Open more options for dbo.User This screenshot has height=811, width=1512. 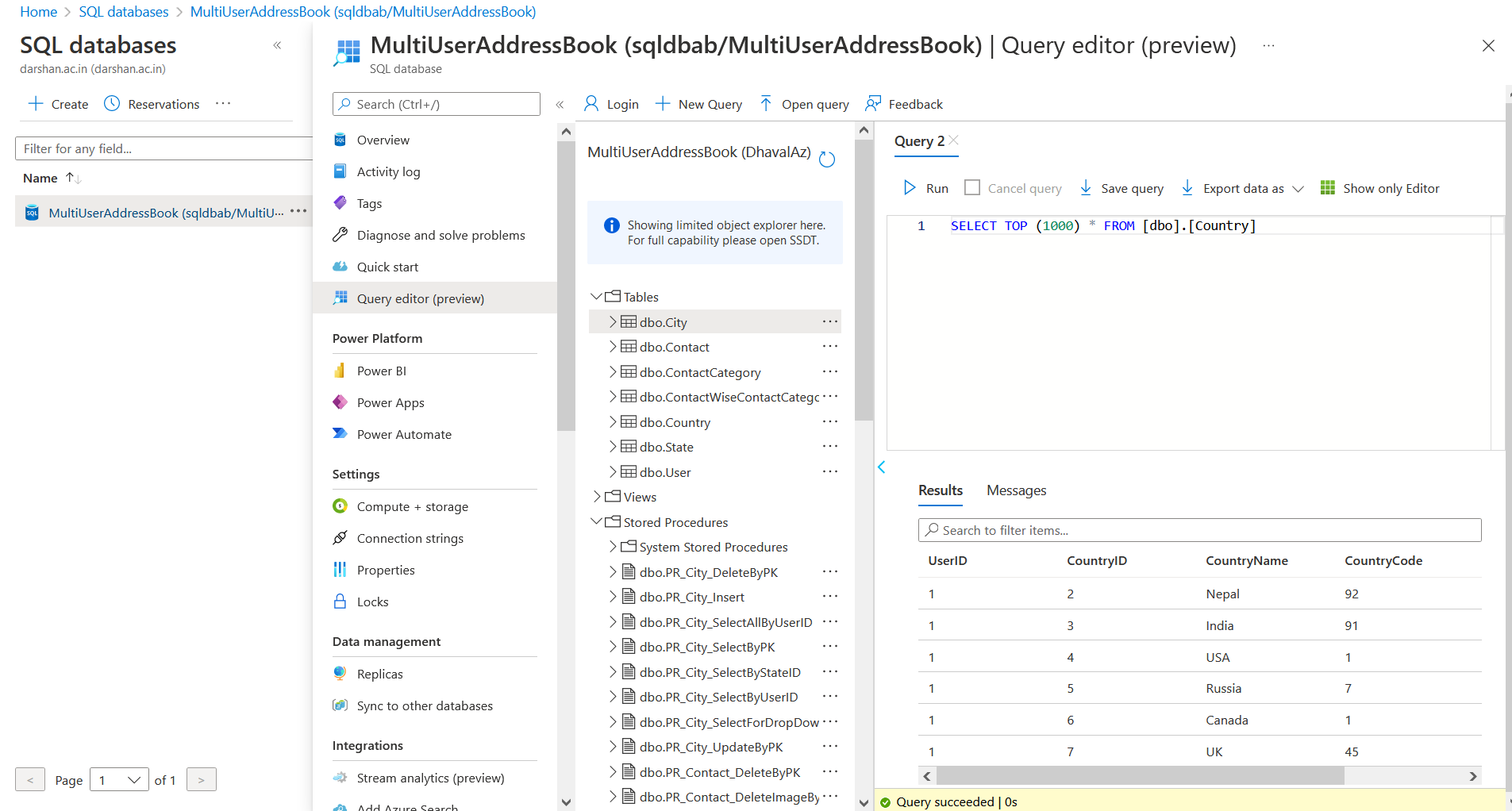(x=830, y=471)
